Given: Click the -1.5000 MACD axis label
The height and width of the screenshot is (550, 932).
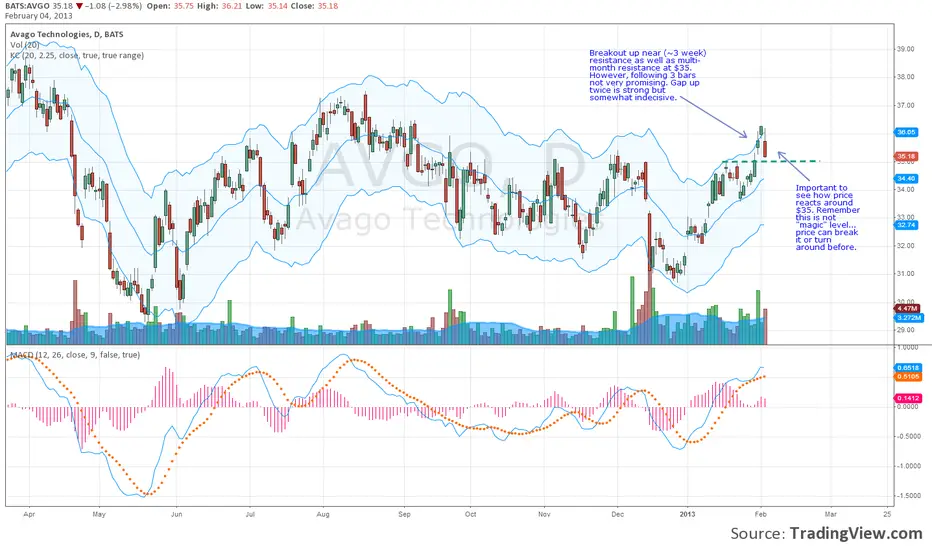Looking at the screenshot, I should [908, 496].
